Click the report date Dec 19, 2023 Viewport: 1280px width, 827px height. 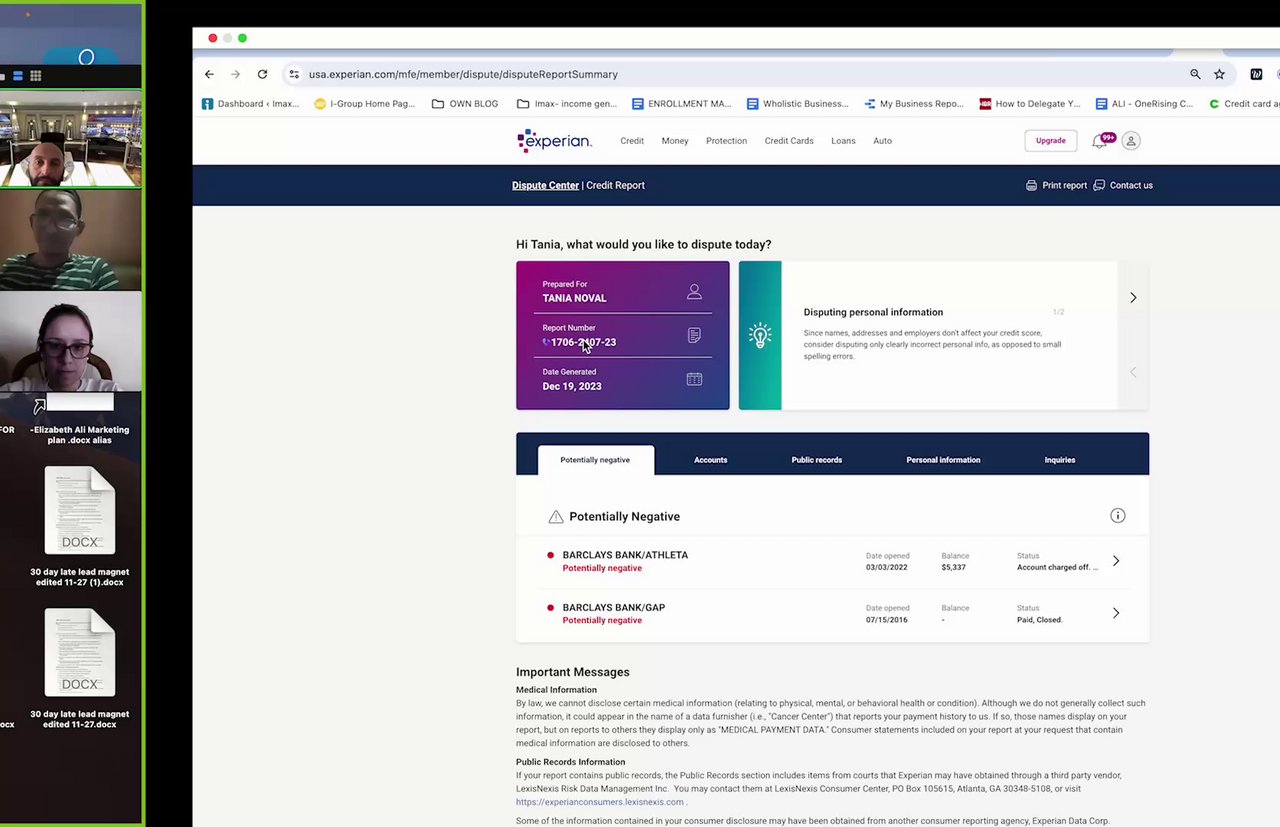coord(572,386)
